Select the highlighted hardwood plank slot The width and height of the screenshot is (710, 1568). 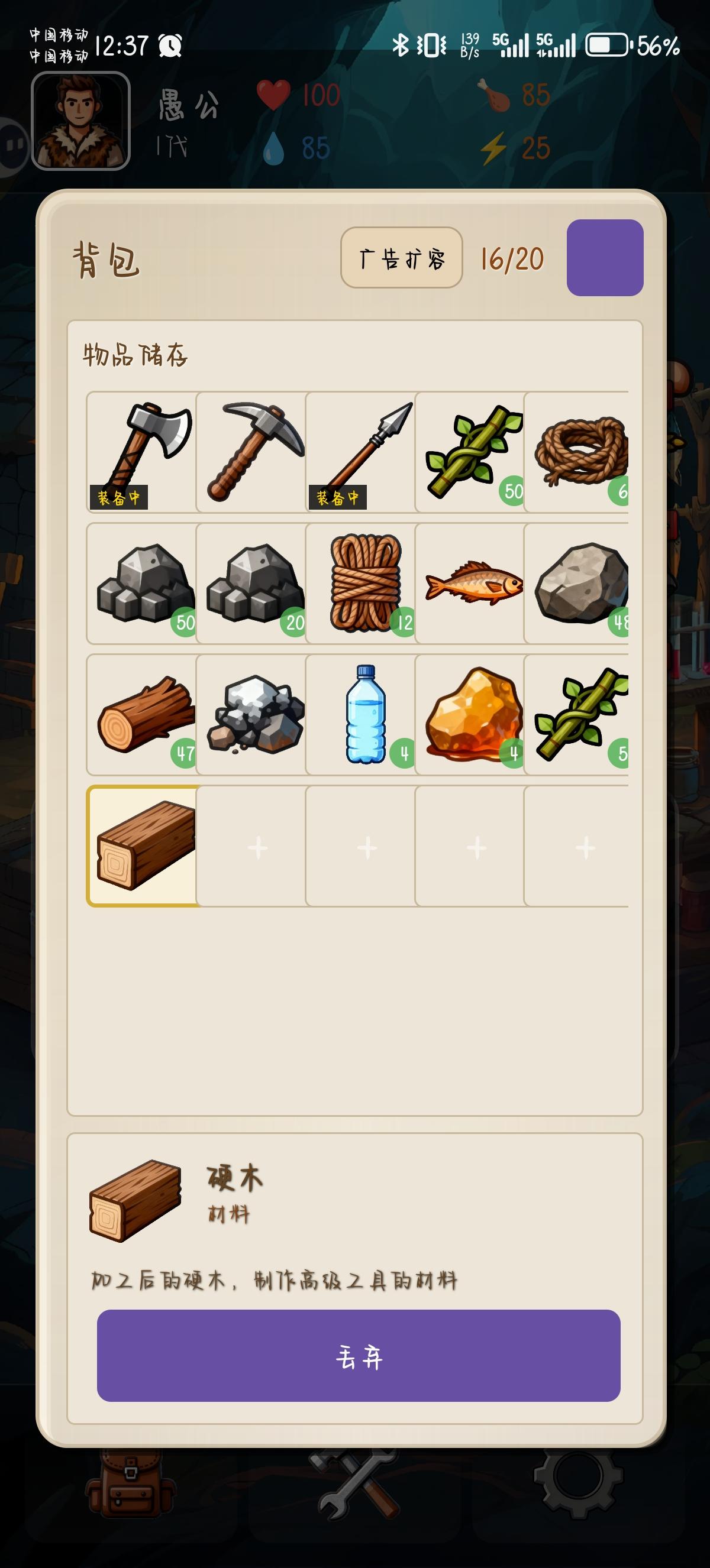pos(141,846)
